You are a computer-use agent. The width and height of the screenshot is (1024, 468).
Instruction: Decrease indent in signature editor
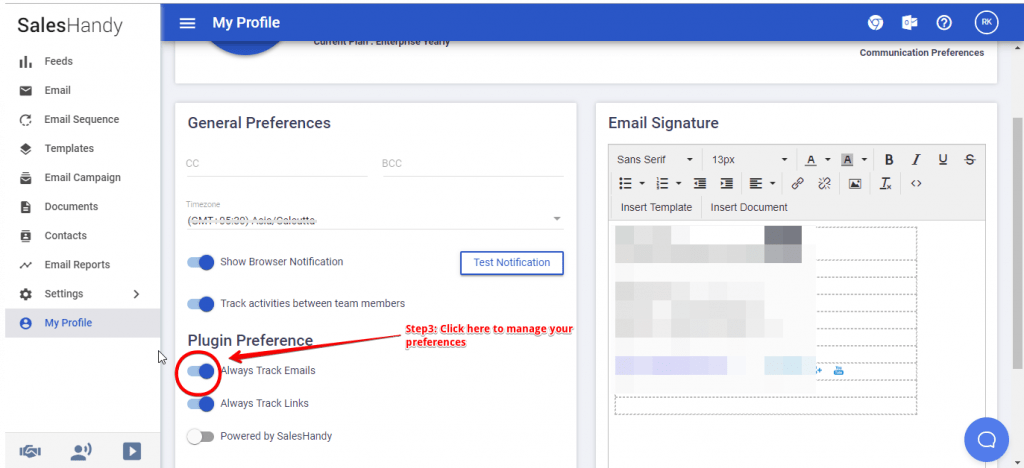[x=700, y=184]
